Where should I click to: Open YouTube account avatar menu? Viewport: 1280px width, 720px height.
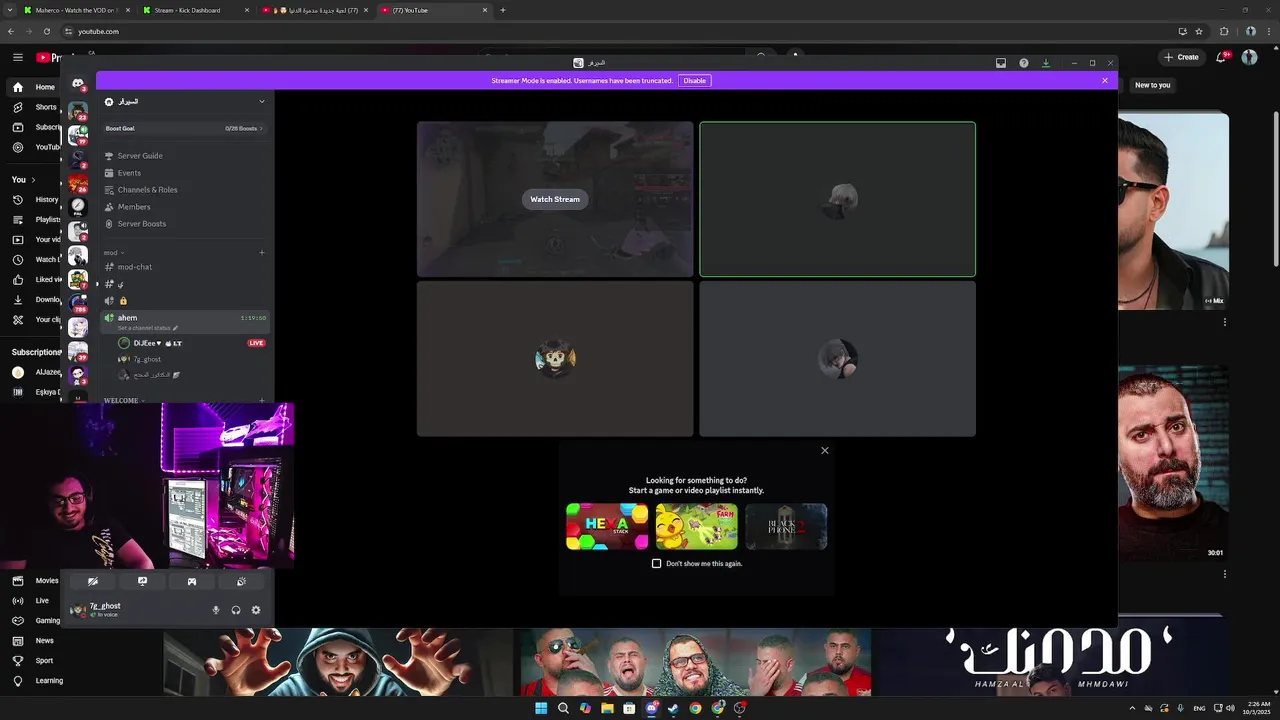tap(1249, 57)
